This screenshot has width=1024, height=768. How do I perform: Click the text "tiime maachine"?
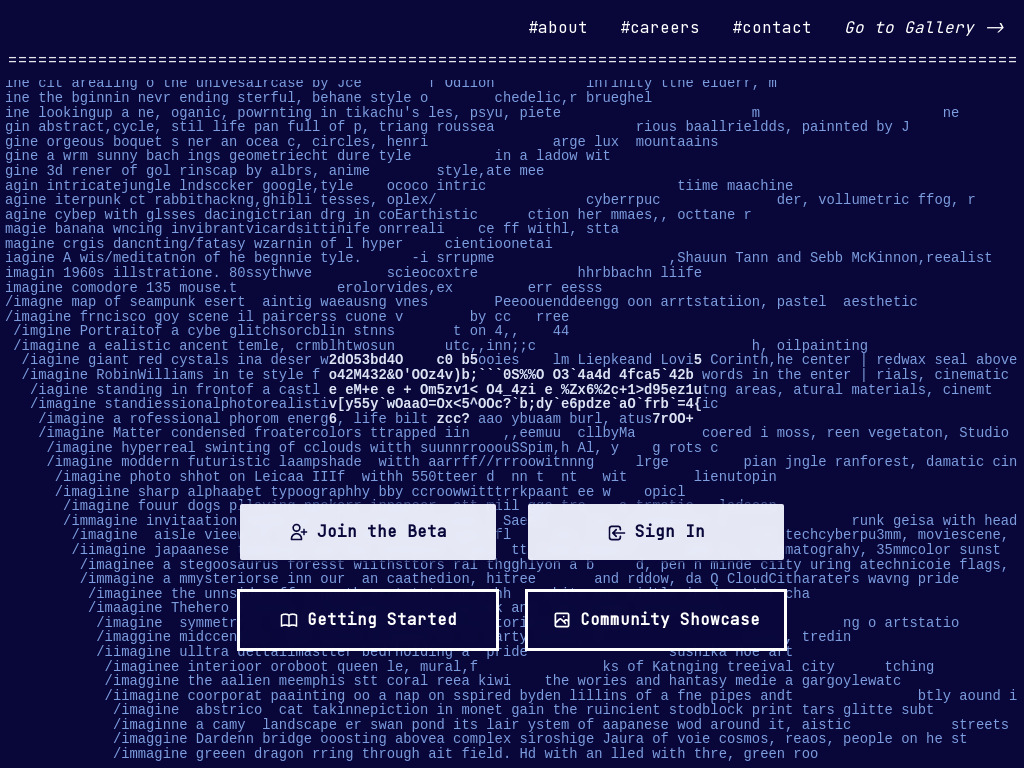click(735, 185)
